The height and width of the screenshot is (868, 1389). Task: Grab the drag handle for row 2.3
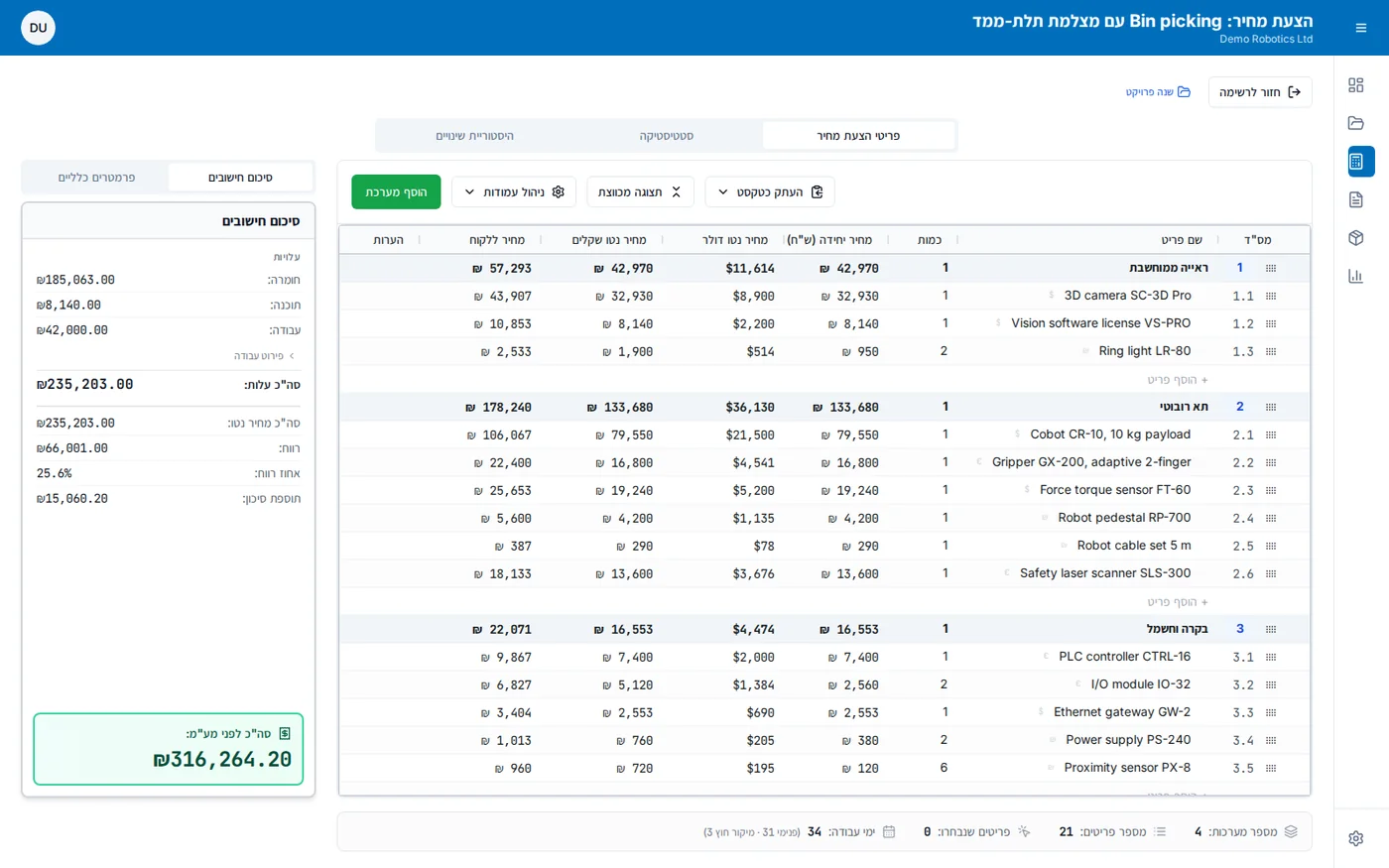1271,491
